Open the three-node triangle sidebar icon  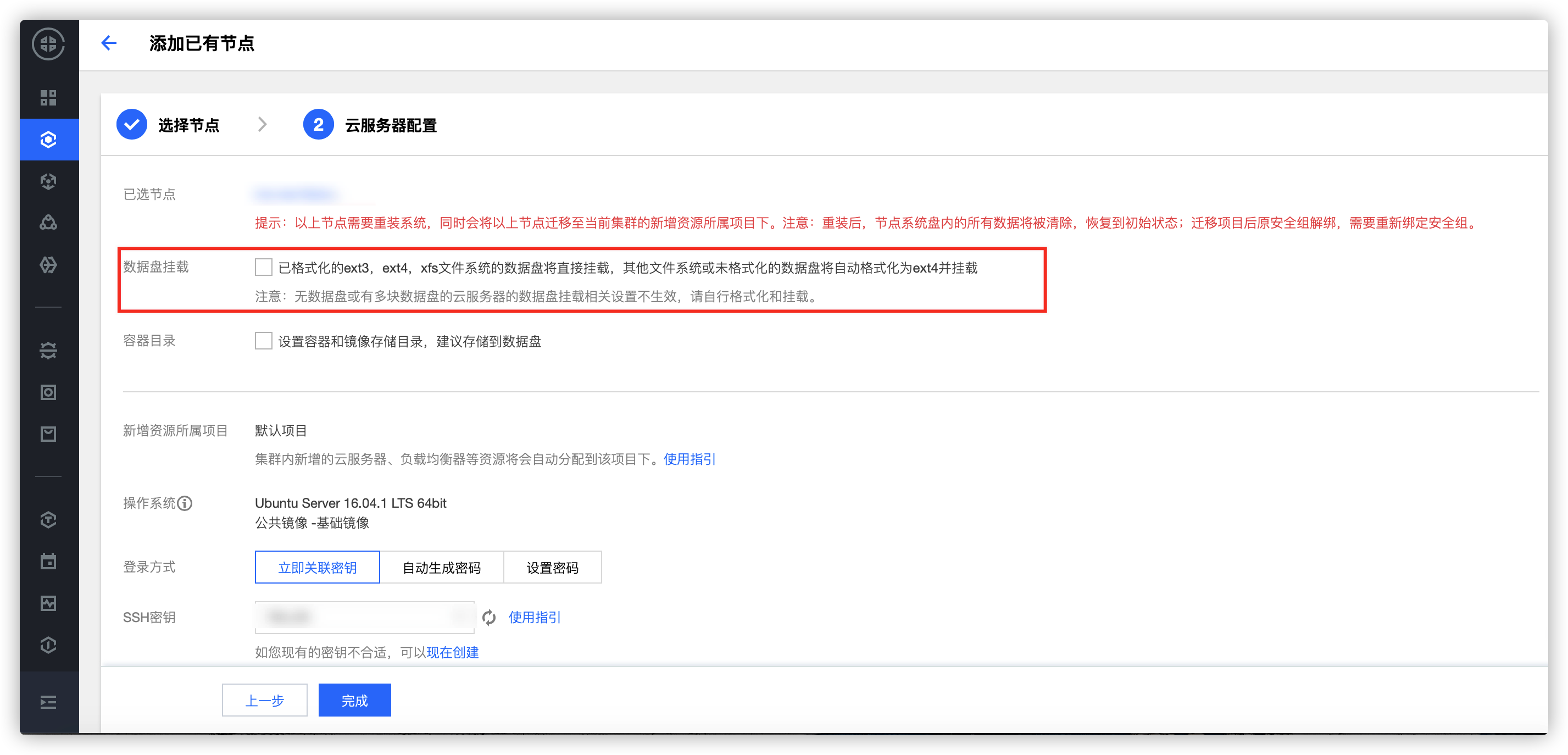49,223
